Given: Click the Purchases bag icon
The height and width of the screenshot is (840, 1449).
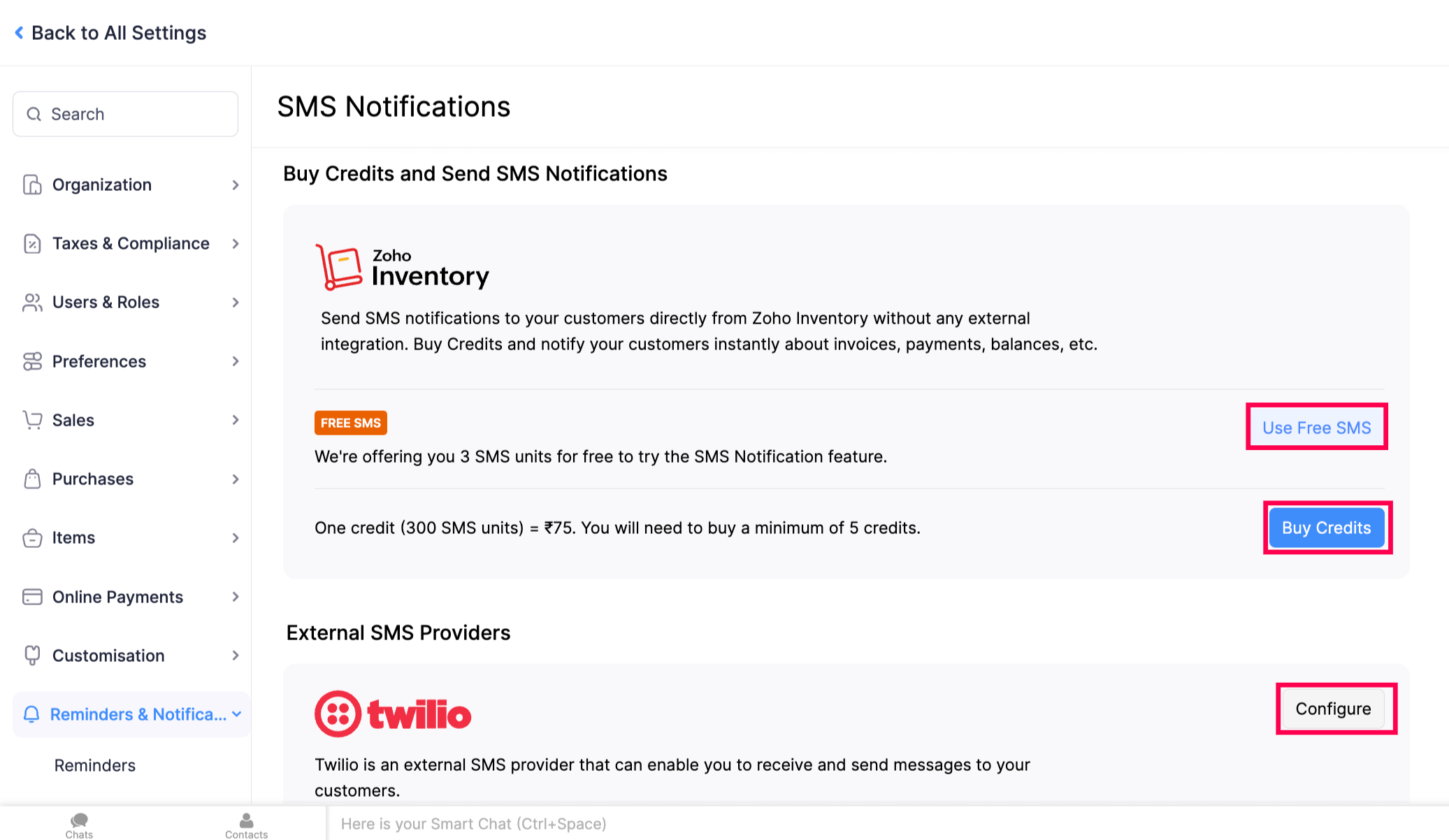Looking at the screenshot, I should tap(32, 479).
